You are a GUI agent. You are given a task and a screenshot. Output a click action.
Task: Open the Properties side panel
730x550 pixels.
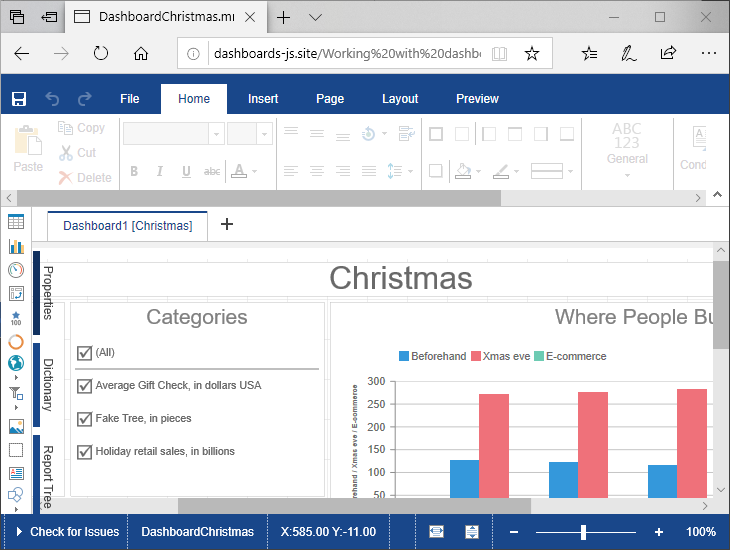[44, 293]
